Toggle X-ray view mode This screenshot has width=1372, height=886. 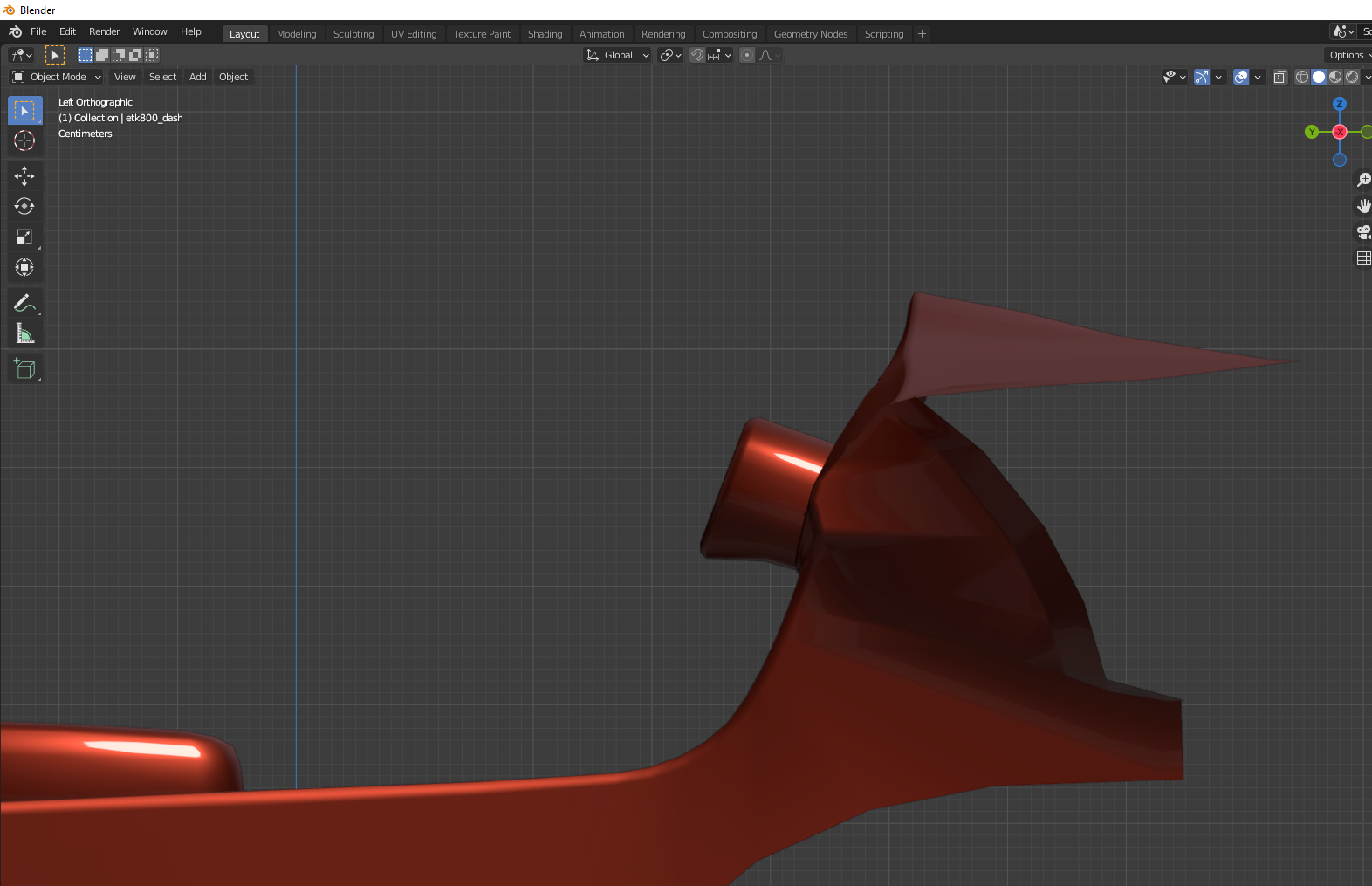pos(1279,77)
